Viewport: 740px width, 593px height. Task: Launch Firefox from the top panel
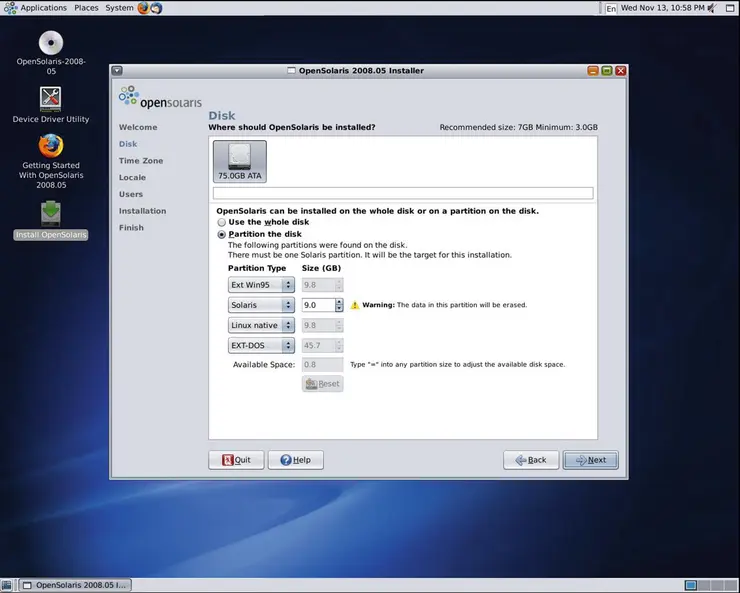pyautogui.click(x=143, y=8)
